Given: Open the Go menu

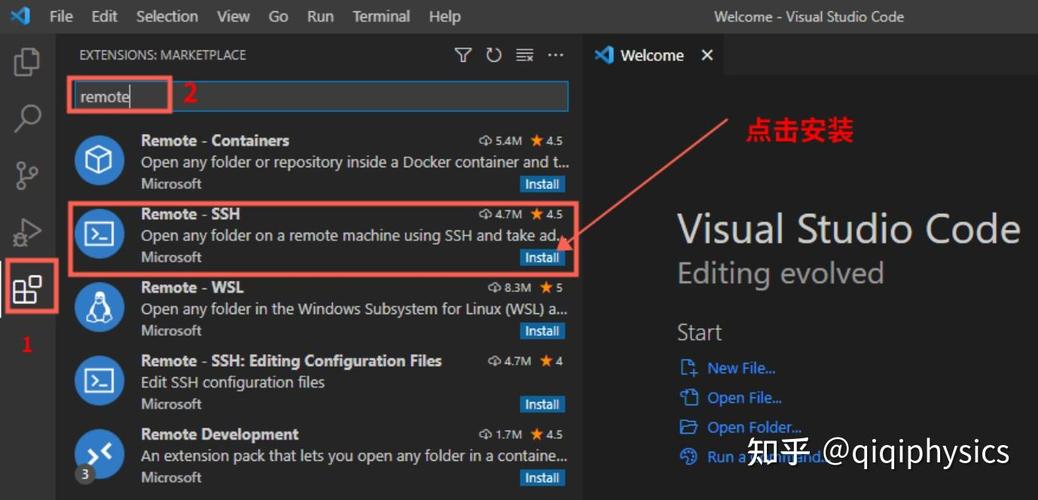Looking at the screenshot, I should click(278, 17).
